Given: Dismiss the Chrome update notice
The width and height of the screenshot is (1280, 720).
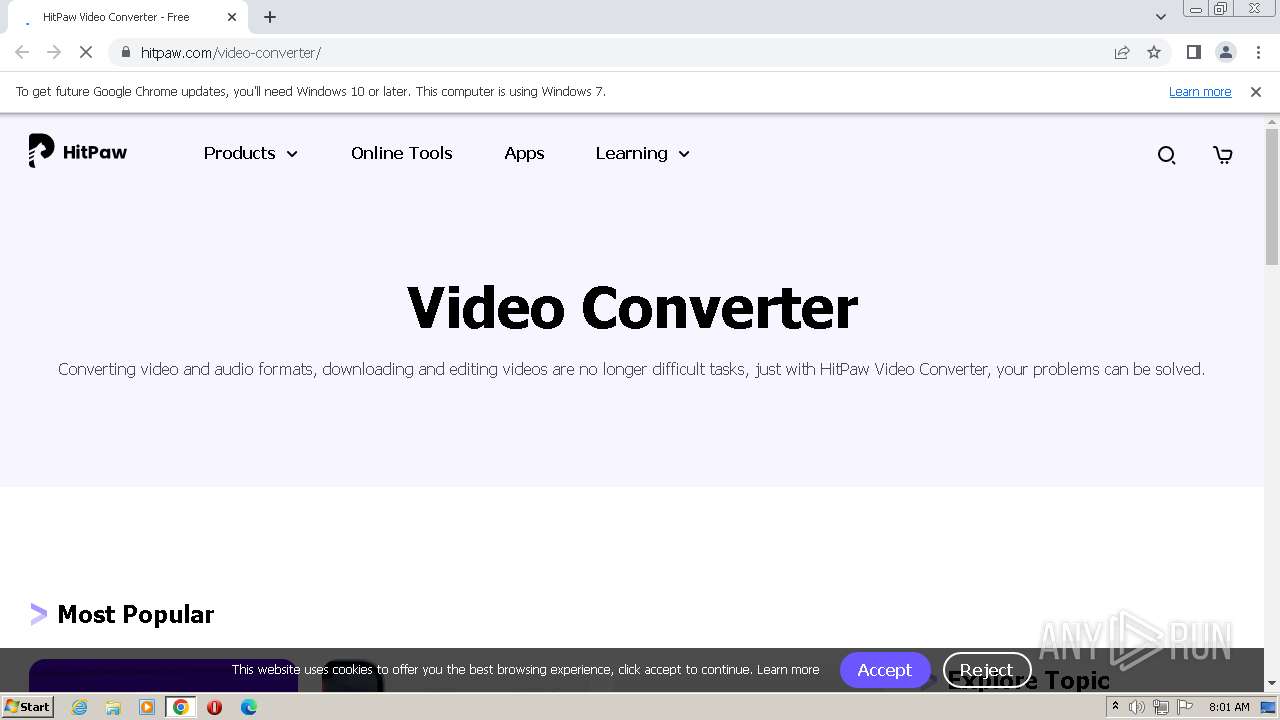Looking at the screenshot, I should click(1256, 91).
